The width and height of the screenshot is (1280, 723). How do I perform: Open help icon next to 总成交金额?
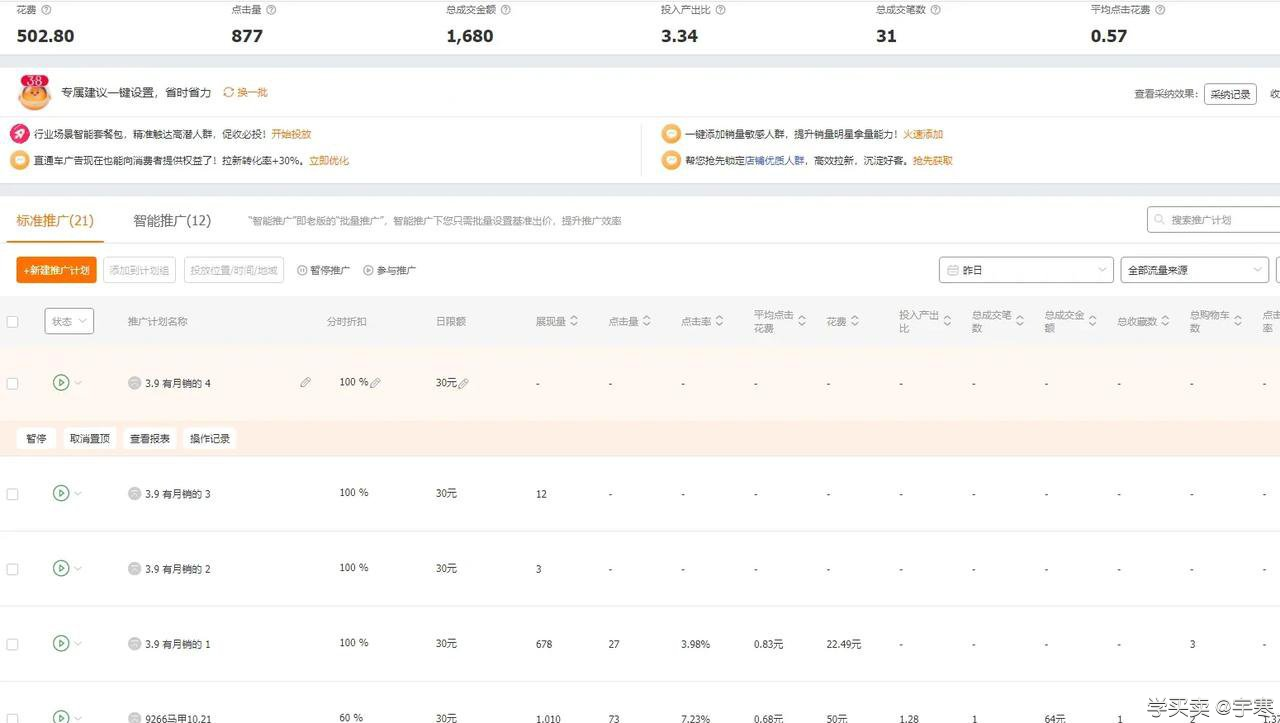click(x=505, y=10)
